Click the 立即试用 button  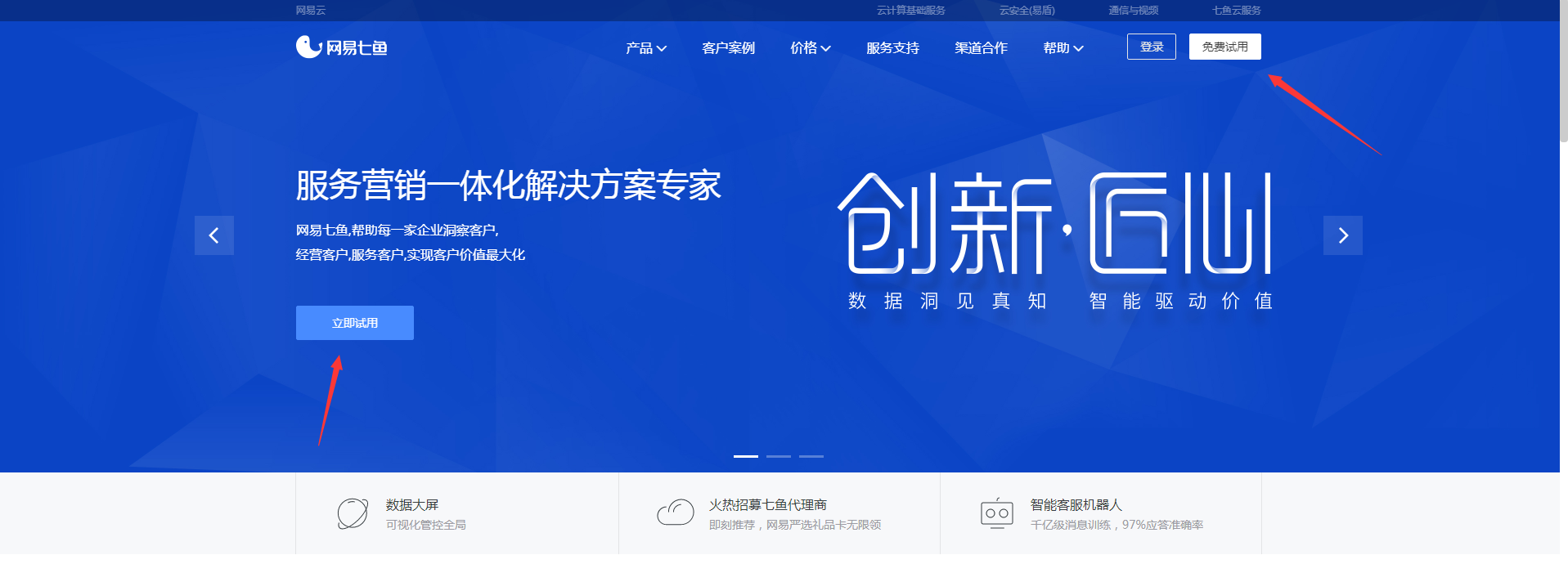pyautogui.click(x=355, y=323)
